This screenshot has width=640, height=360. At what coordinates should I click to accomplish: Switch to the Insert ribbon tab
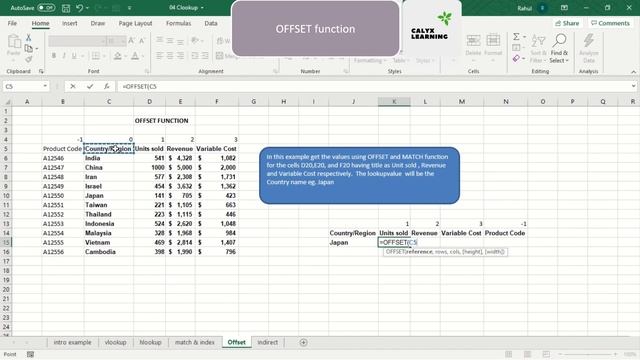[x=69, y=23]
